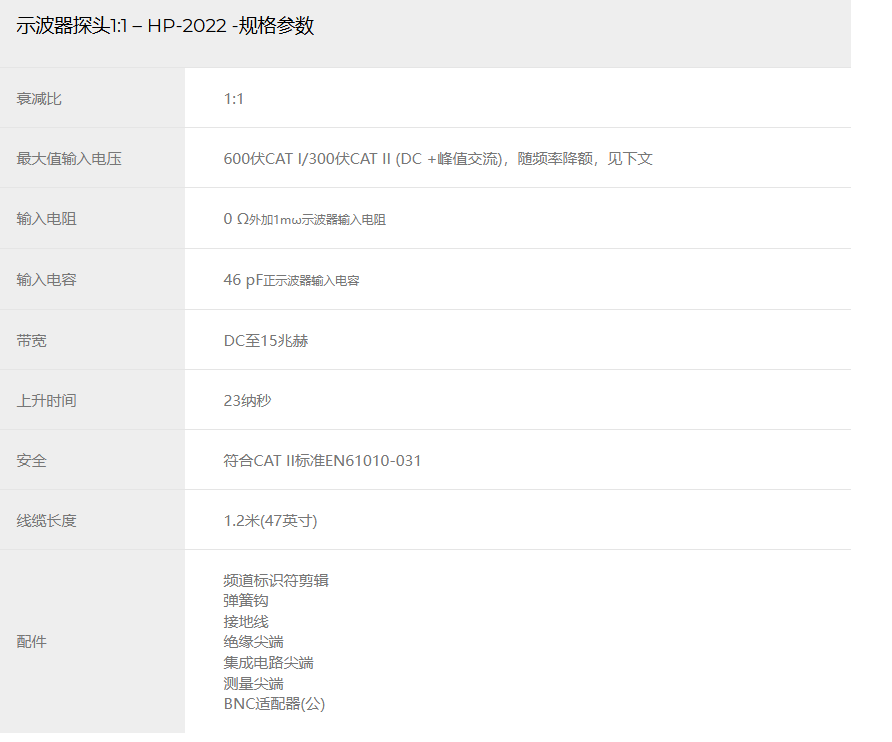Click the 600伏CAT I/300伏CAT II voltage value
Image resolution: width=892 pixels, height=742 pixels.
[437, 159]
